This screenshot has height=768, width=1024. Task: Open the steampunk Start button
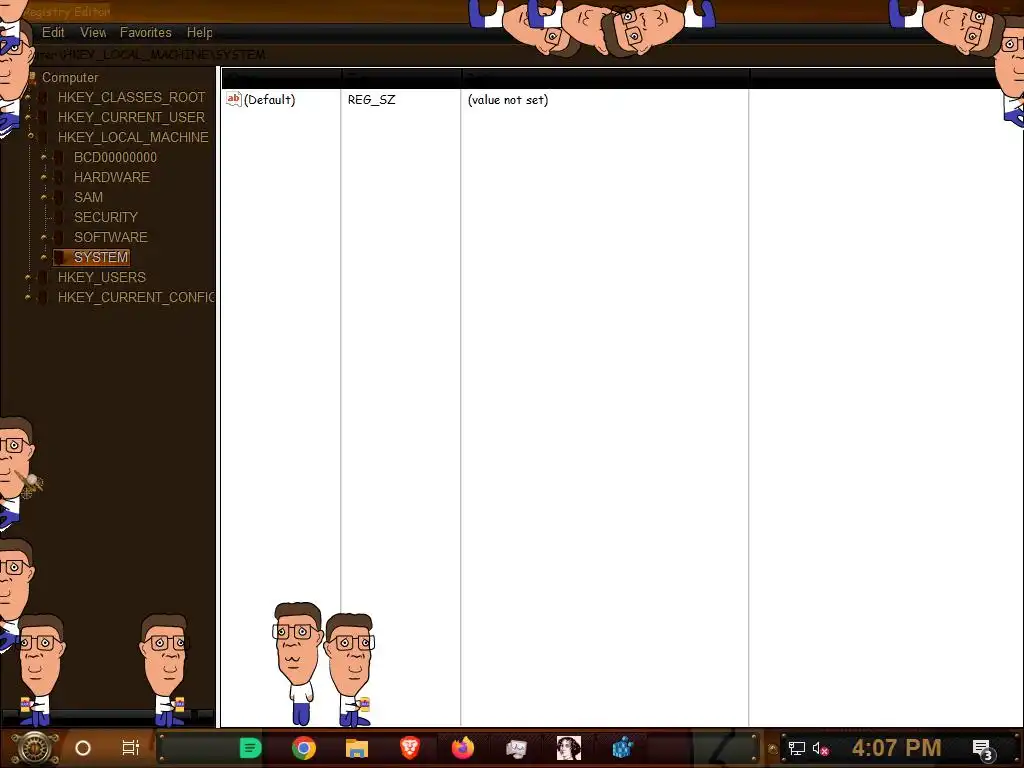pyautogui.click(x=35, y=748)
